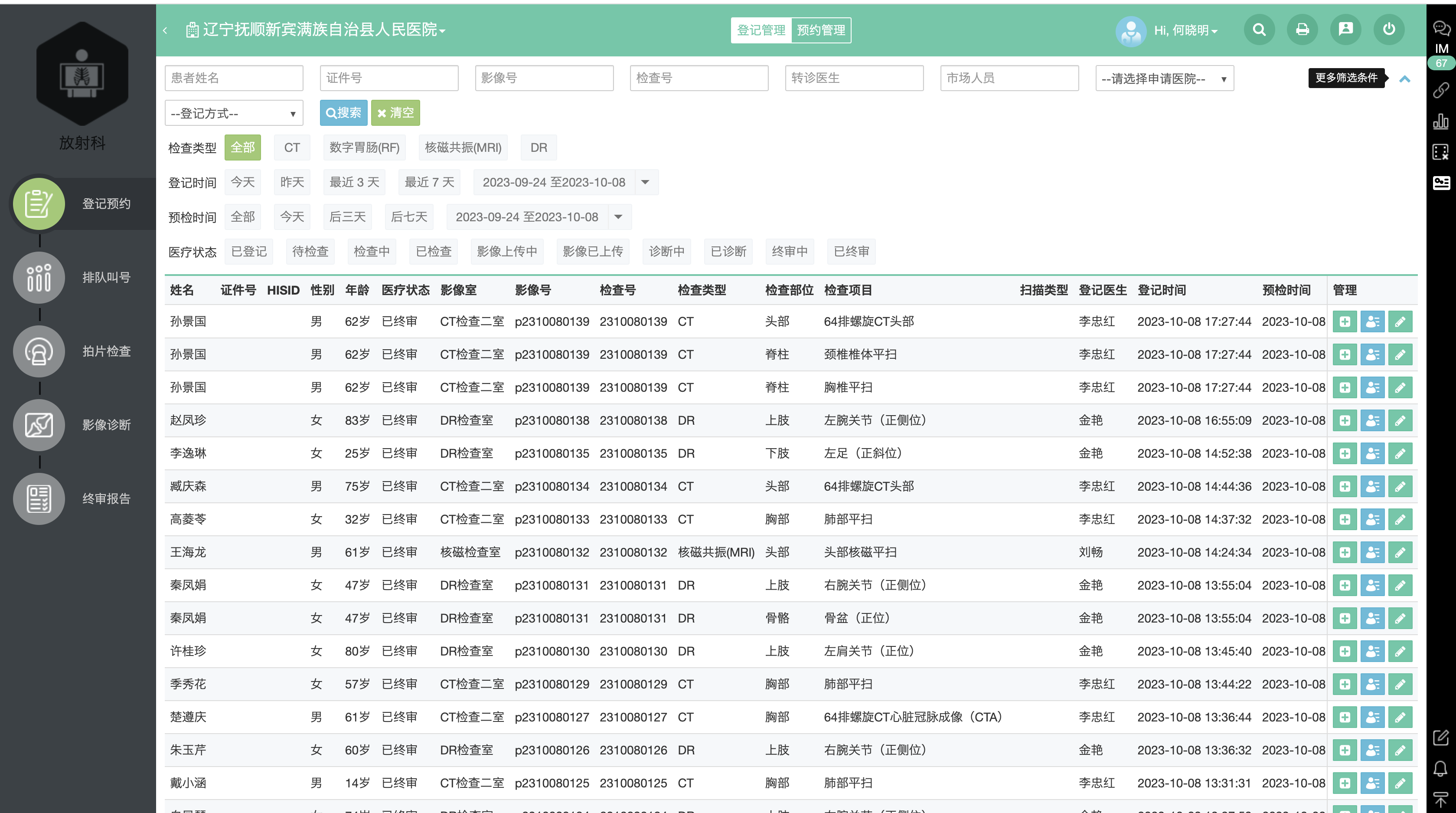
Task: Select CT exam type filter
Action: coord(292,148)
